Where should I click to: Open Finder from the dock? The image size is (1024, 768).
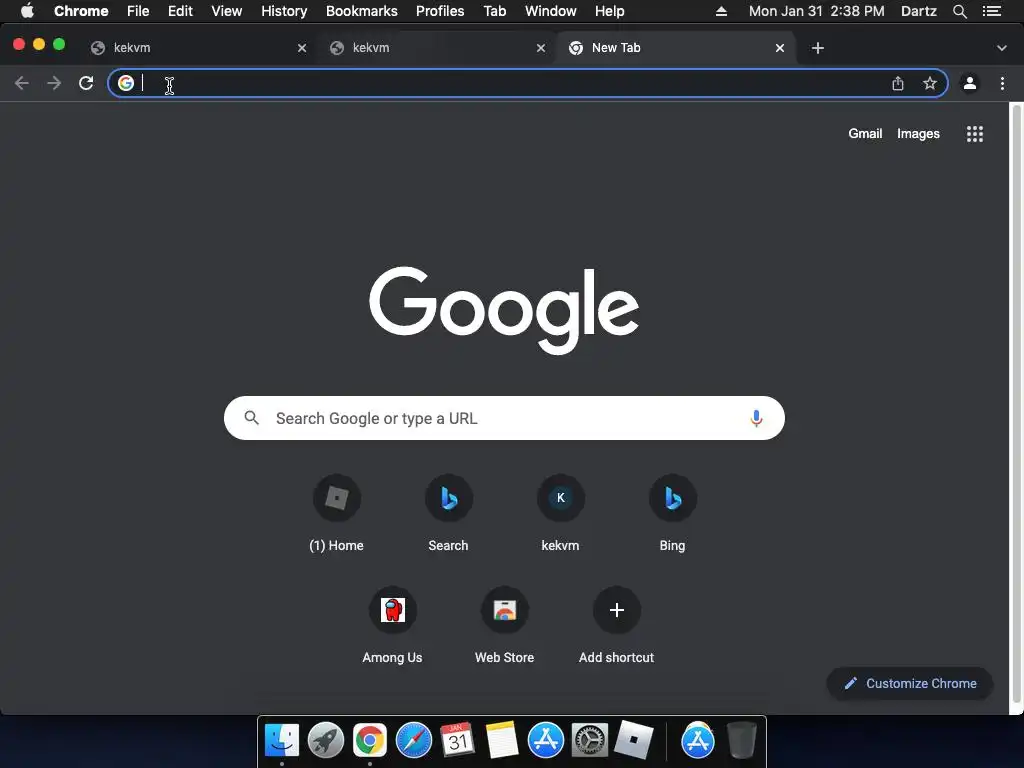click(281, 741)
